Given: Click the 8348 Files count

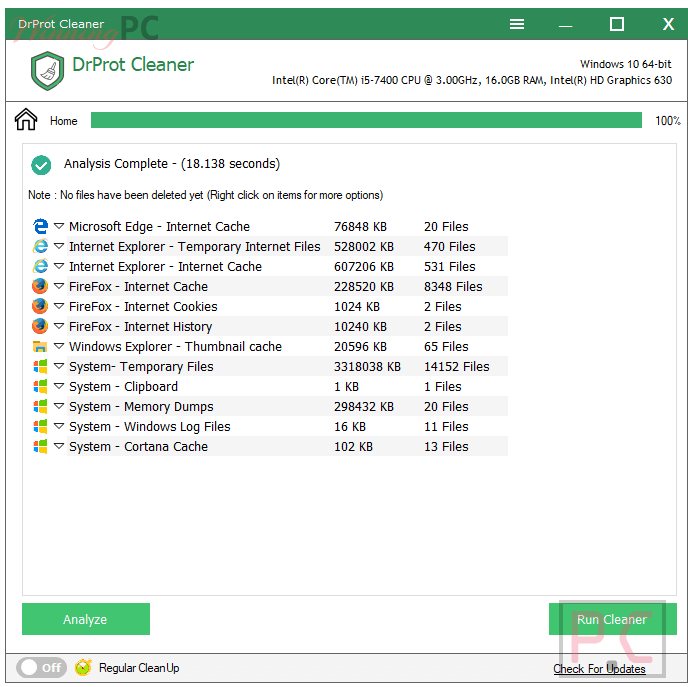Looking at the screenshot, I should pos(453,286).
